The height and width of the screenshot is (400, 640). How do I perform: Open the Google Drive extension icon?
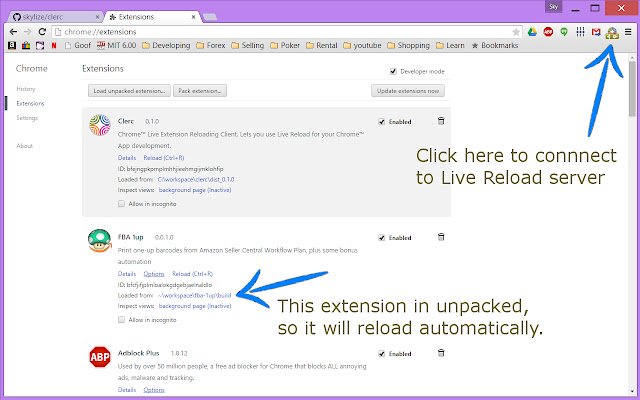[532, 32]
